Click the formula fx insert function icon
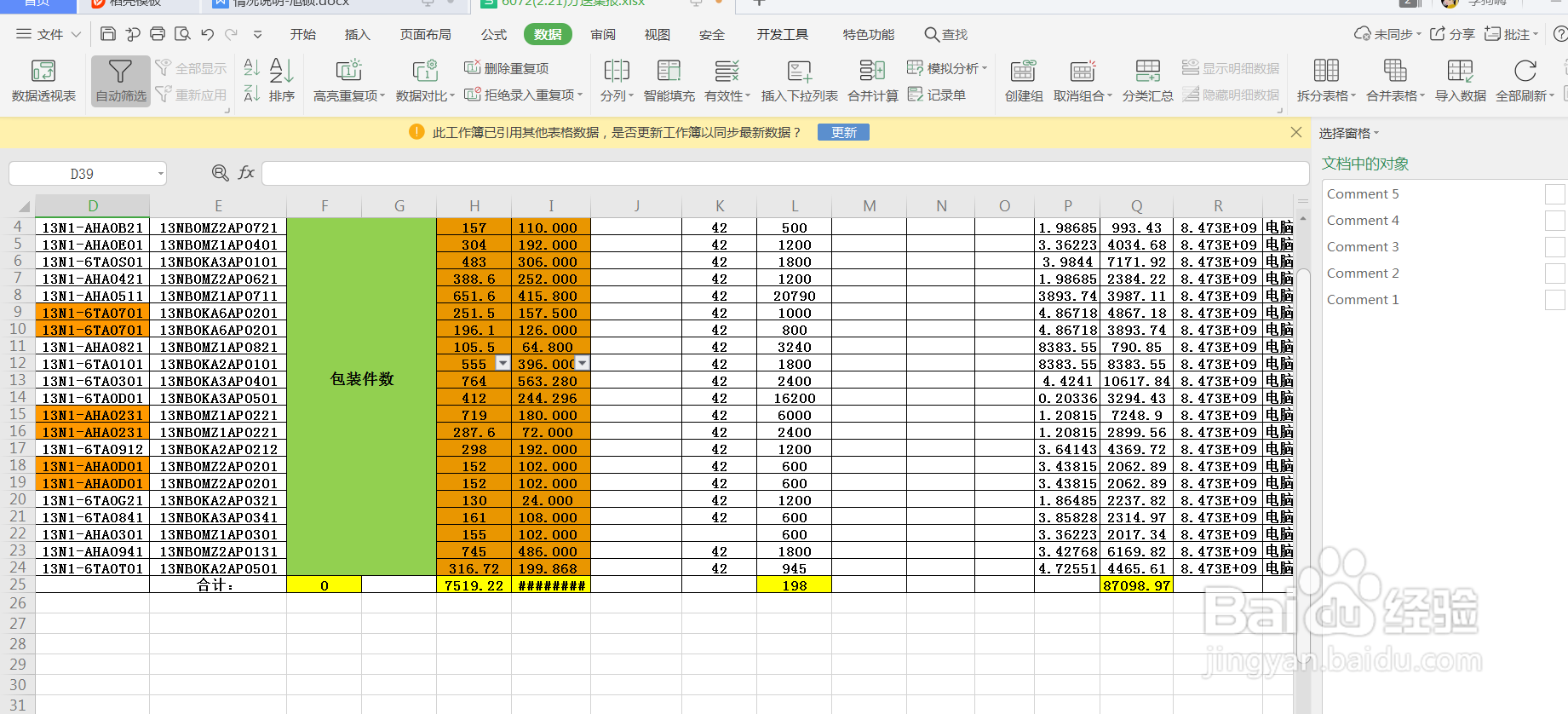1568x714 pixels. click(x=246, y=173)
